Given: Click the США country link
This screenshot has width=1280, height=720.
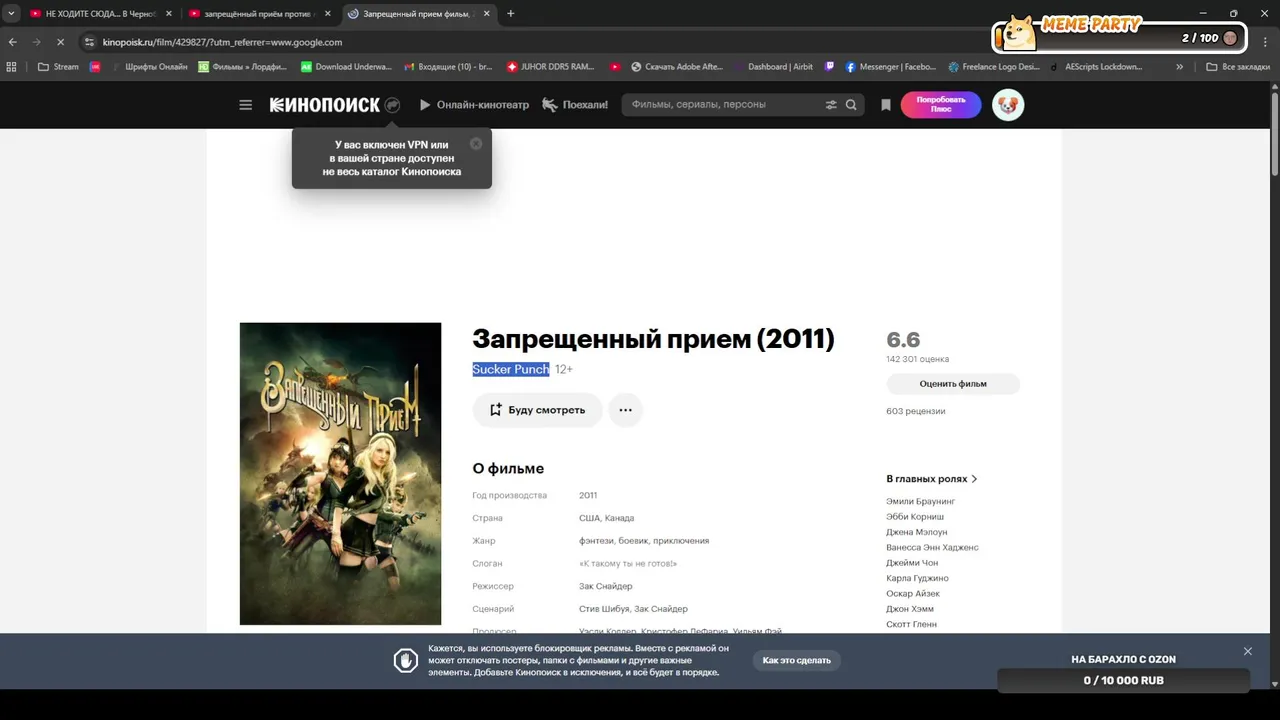Looking at the screenshot, I should pos(589,518).
